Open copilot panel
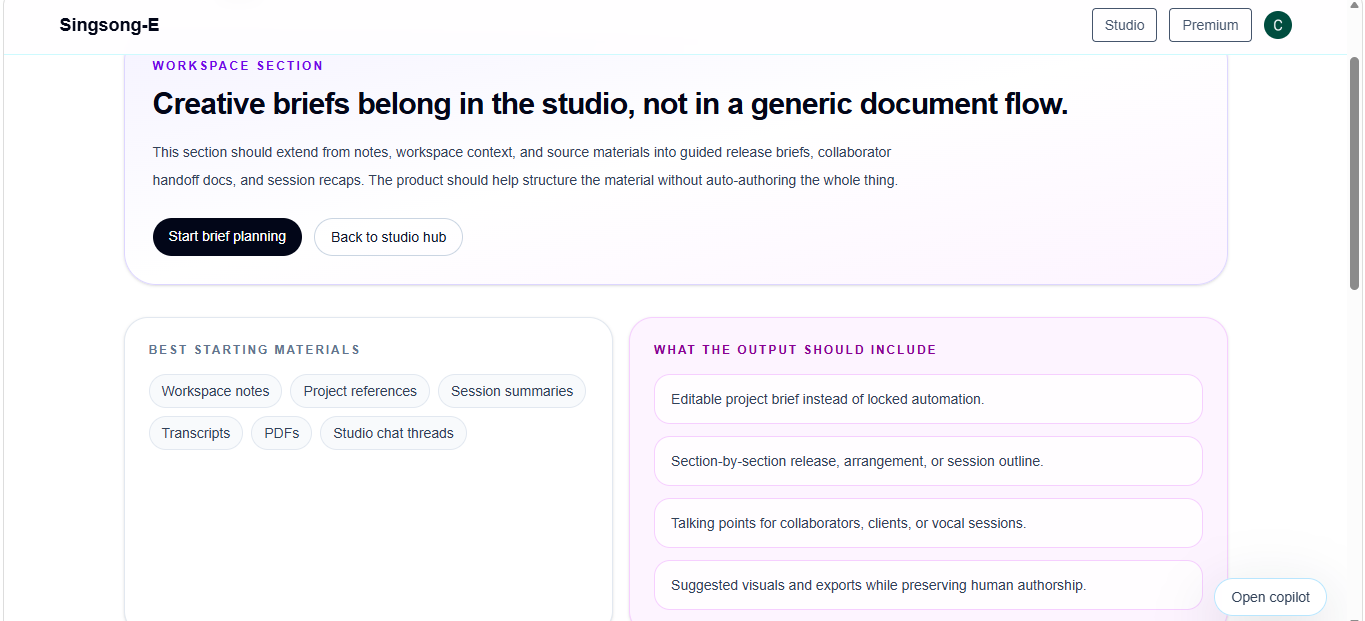The height and width of the screenshot is (621, 1365). pos(1270,597)
